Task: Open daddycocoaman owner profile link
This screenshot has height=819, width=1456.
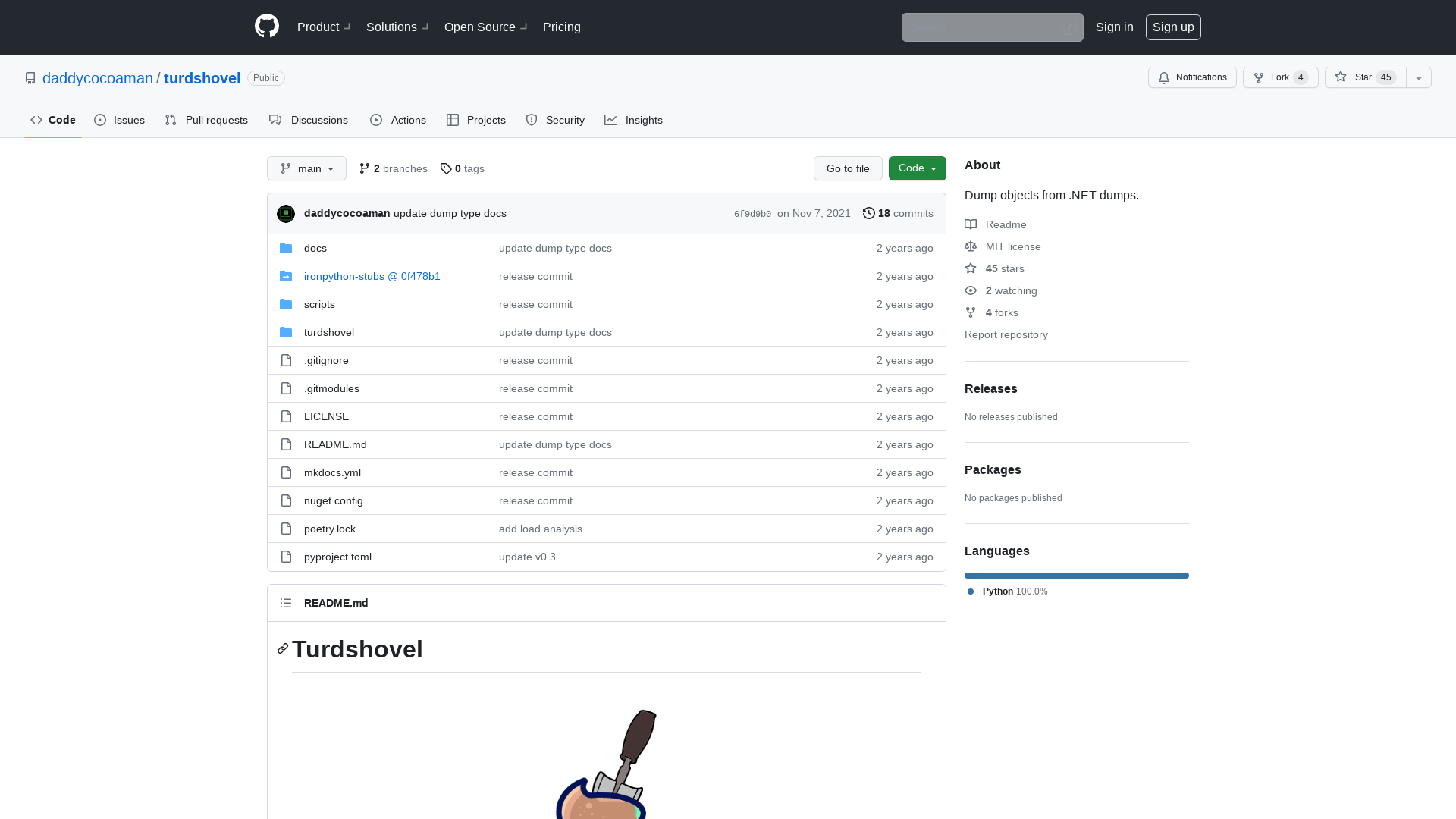Action: pos(98,78)
